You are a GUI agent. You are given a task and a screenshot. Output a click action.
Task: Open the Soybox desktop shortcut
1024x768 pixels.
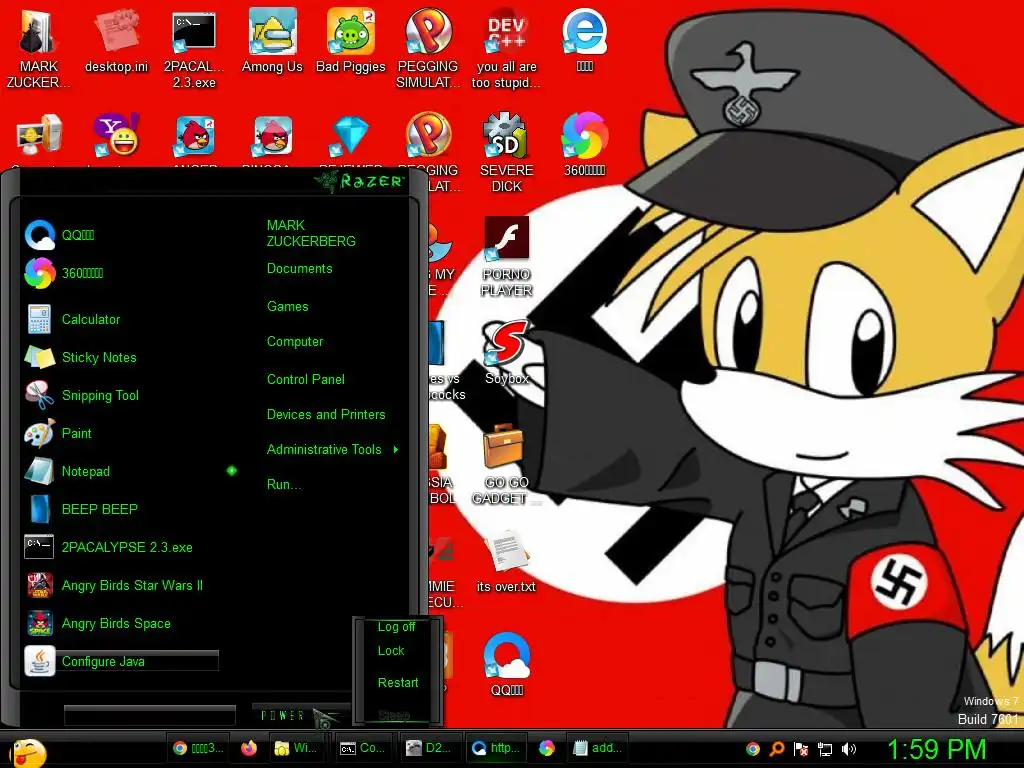pyautogui.click(x=506, y=353)
